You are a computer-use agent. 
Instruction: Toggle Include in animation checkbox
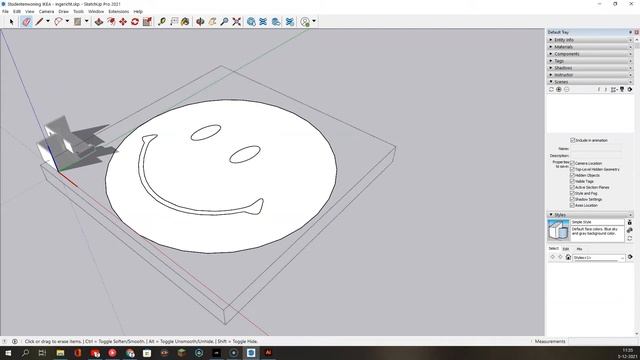[572, 140]
